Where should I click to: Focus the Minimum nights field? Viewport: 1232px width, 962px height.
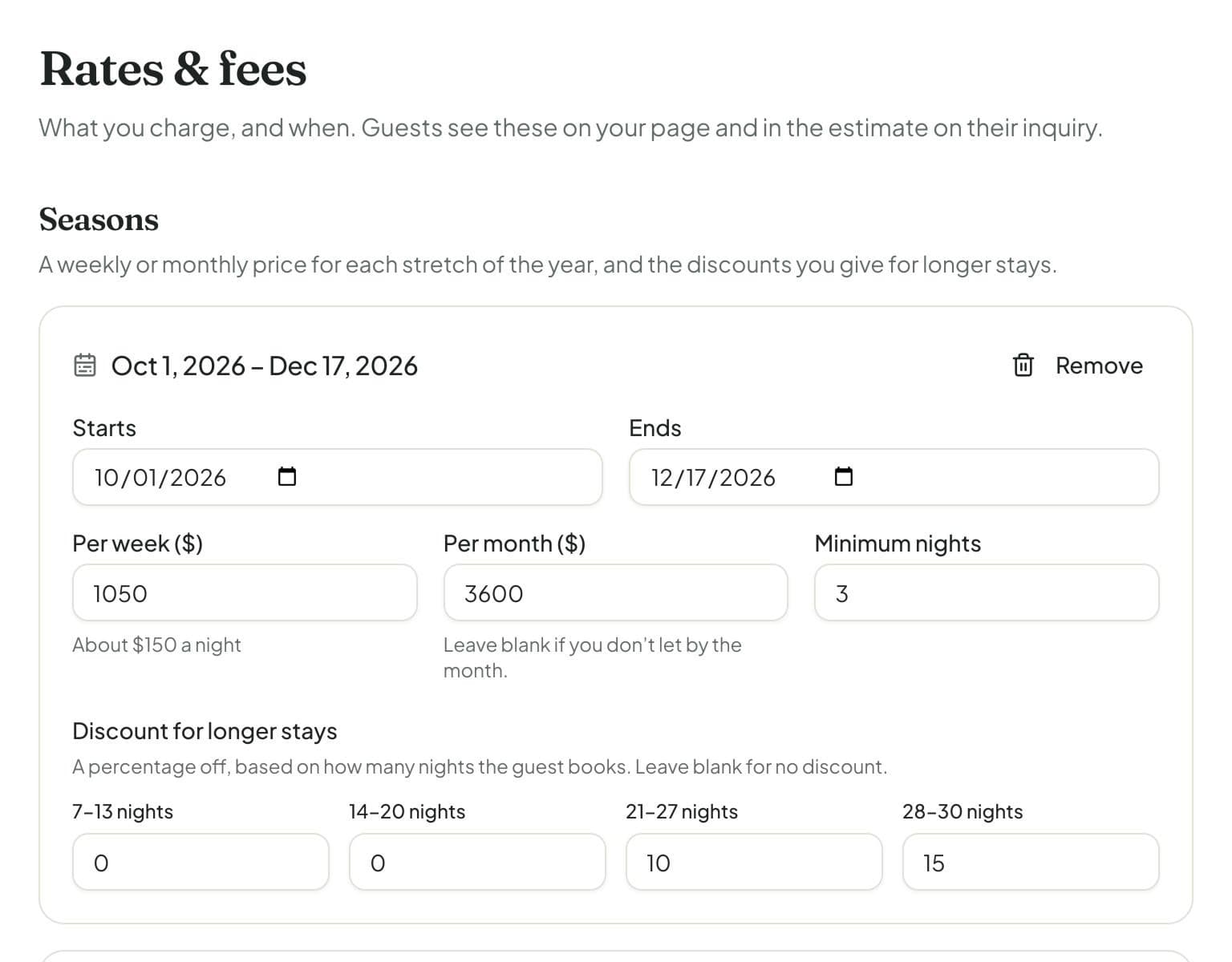coord(987,592)
